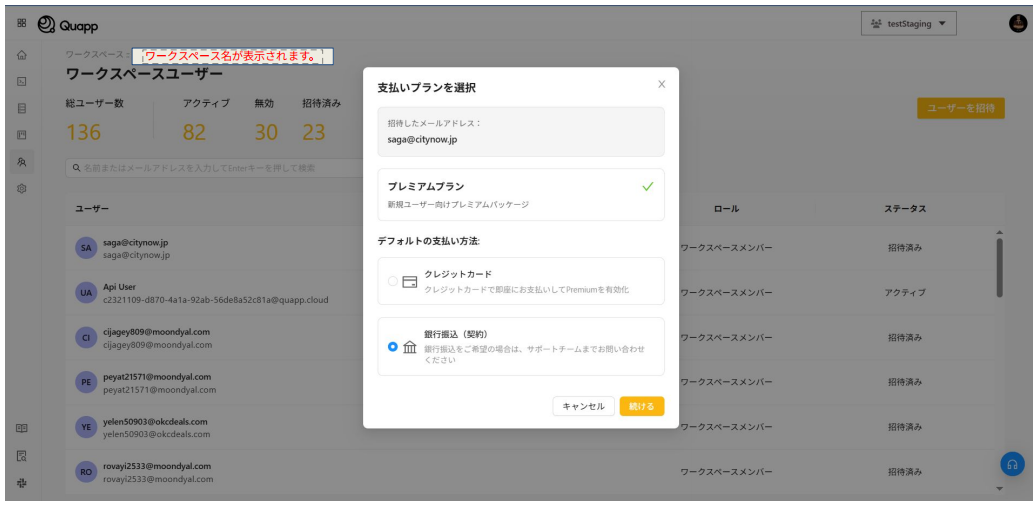The width and height of the screenshot is (1036, 505).
Task: Open the settings gear sidebar icon
Action: (x=22, y=188)
